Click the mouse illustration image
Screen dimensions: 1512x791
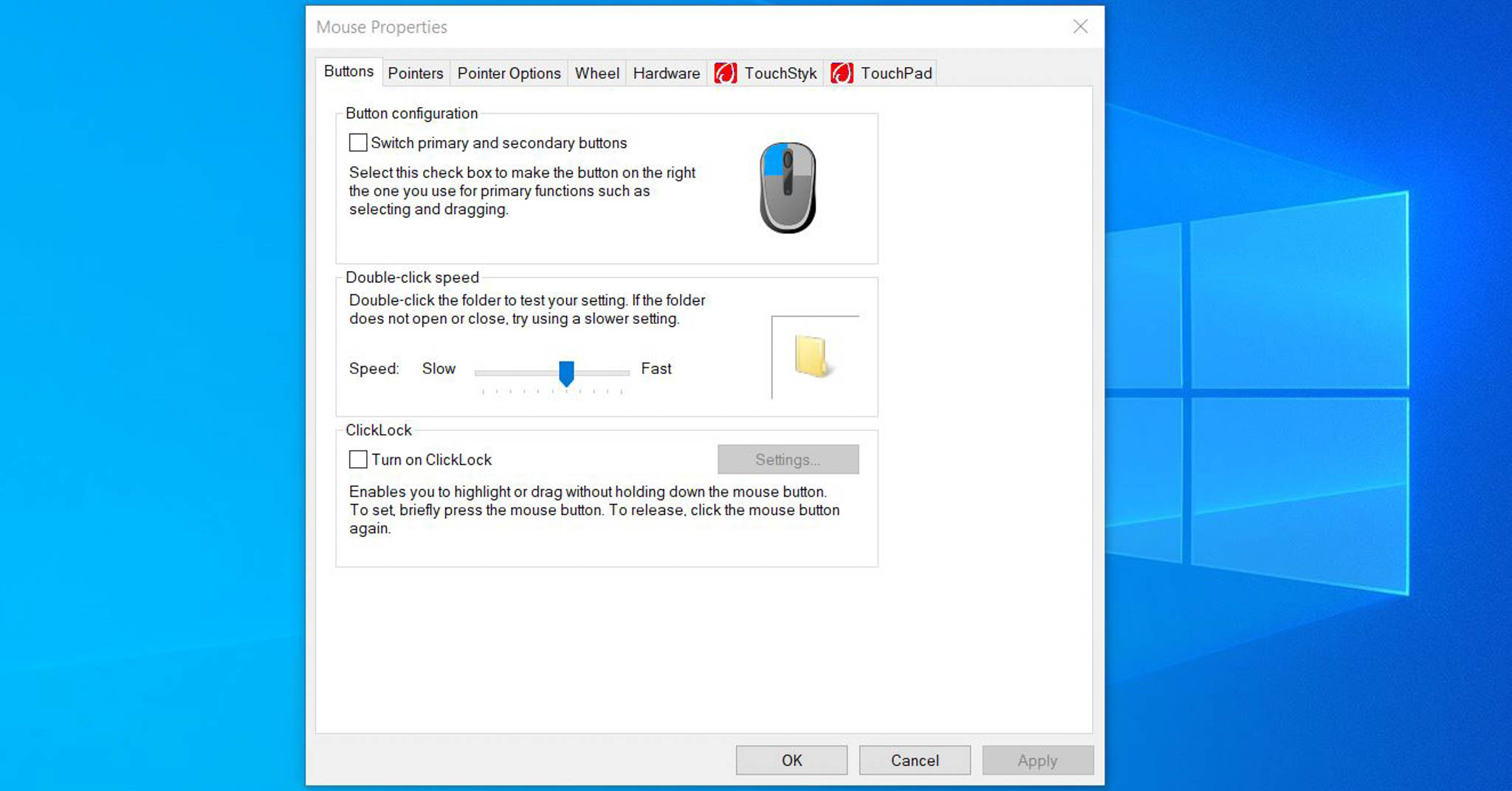click(788, 187)
